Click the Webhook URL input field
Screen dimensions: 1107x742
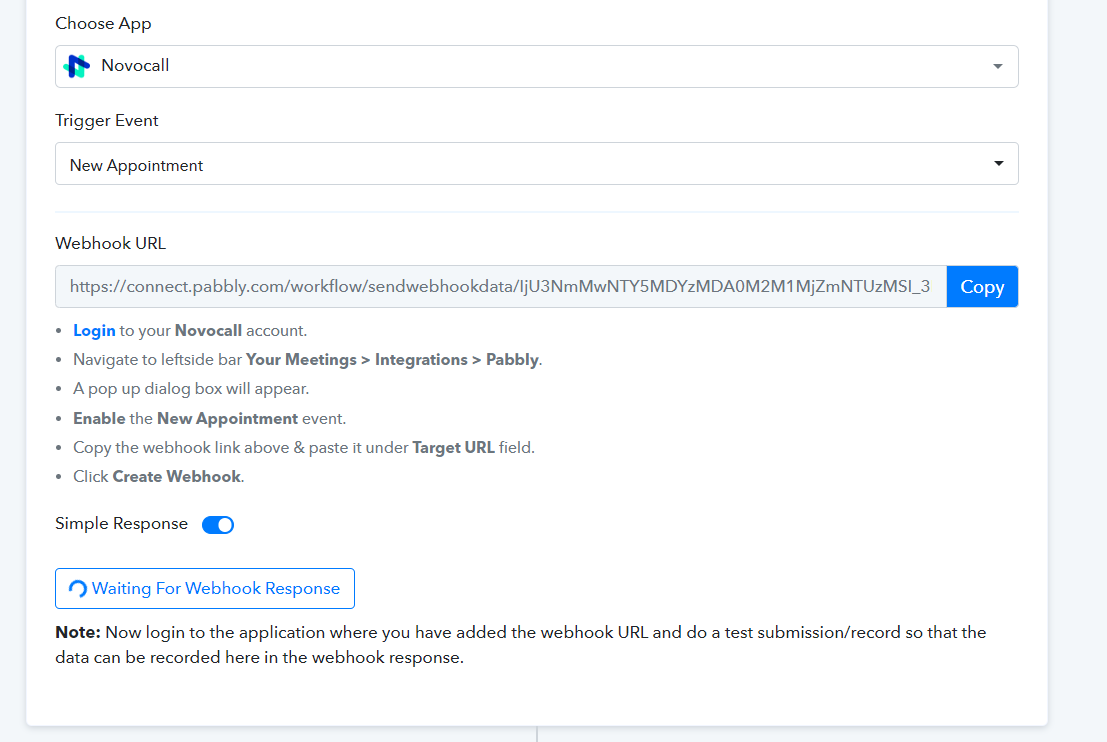coord(501,287)
